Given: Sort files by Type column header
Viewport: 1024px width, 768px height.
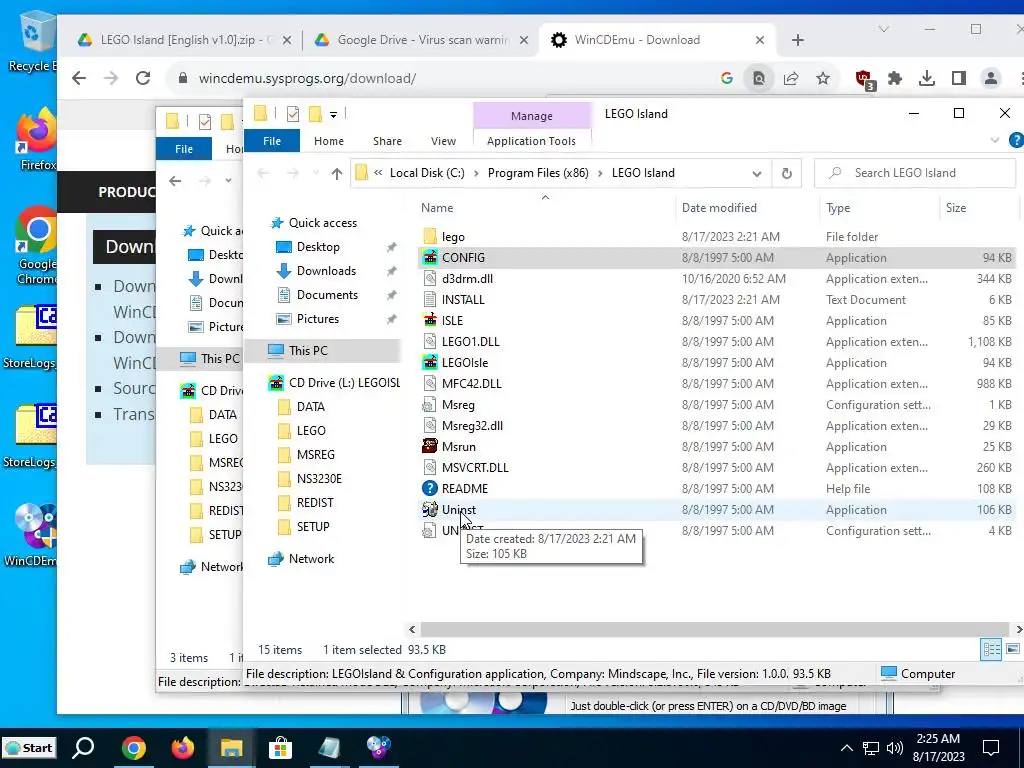Looking at the screenshot, I should pyautogui.click(x=838, y=208).
